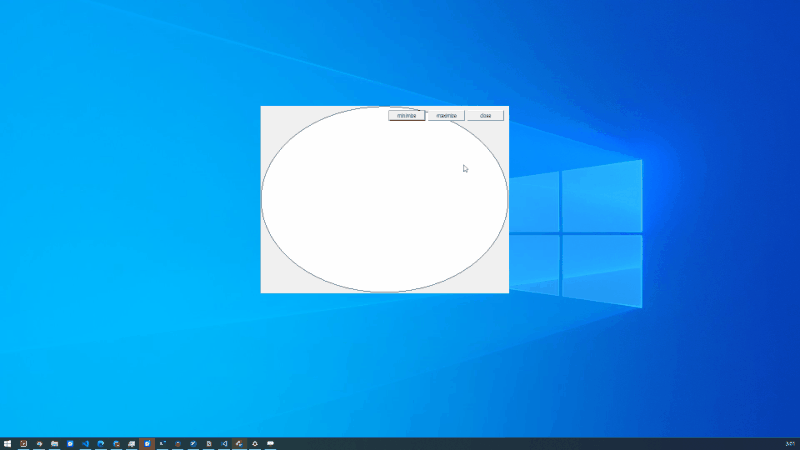
Task: Click the icon immediately right of the highlighted taskbar app
Action: click(162, 443)
